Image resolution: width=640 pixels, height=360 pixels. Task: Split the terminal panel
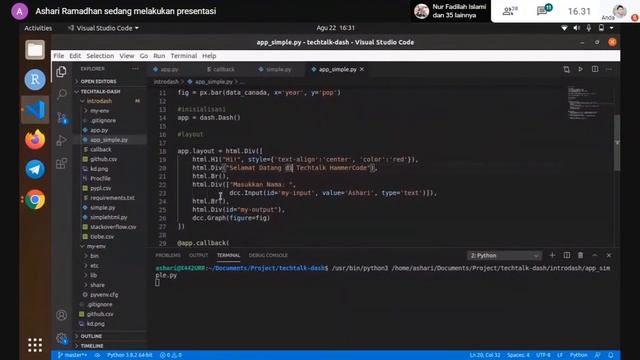[567, 255]
